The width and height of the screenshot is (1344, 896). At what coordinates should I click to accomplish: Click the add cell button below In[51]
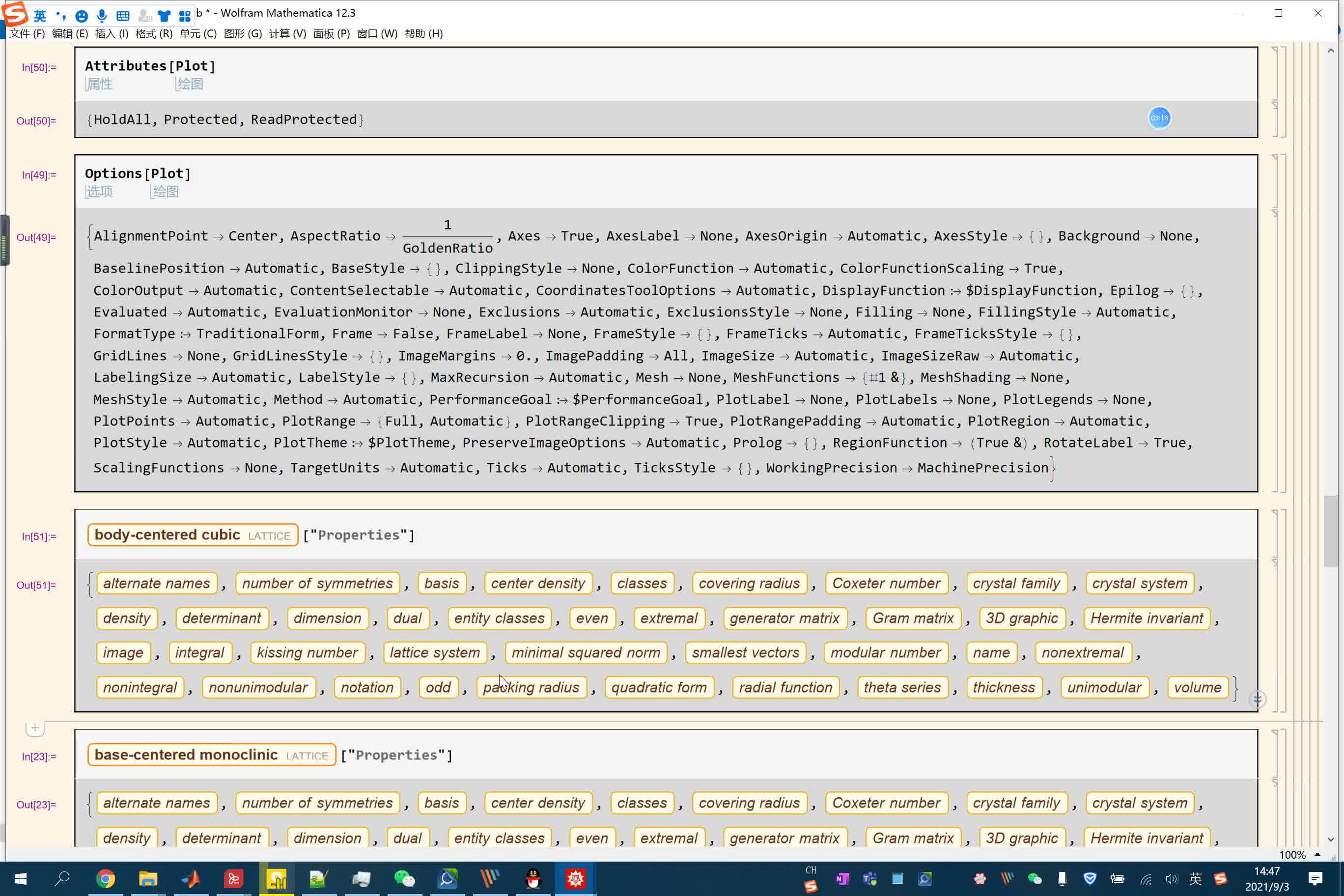pyautogui.click(x=35, y=728)
